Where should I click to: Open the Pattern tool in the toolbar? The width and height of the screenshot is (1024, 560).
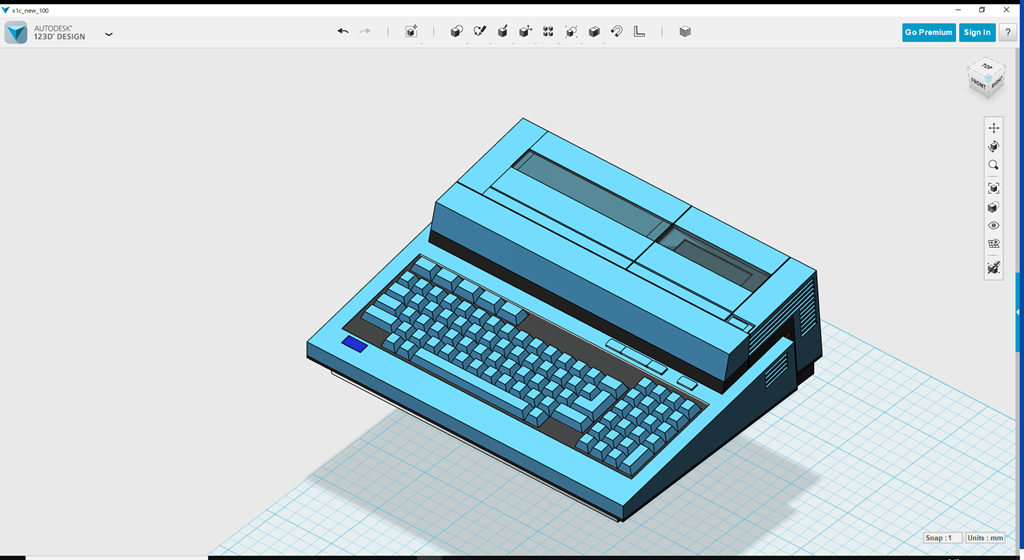click(548, 32)
